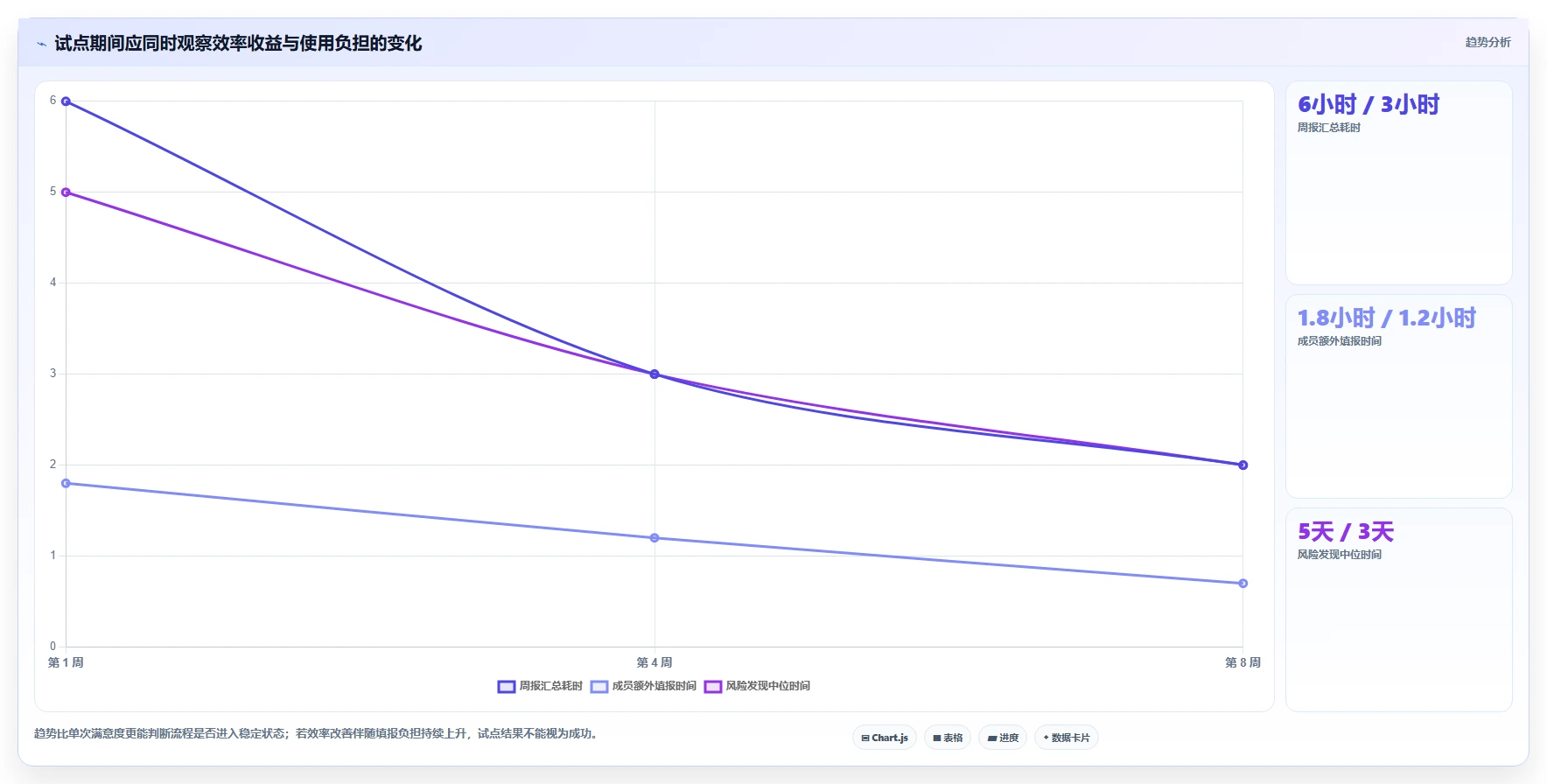Click the 风险发现中位时间 point at week 1
This screenshot has width=1547, height=784.
pyautogui.click(x=66, y=192)
